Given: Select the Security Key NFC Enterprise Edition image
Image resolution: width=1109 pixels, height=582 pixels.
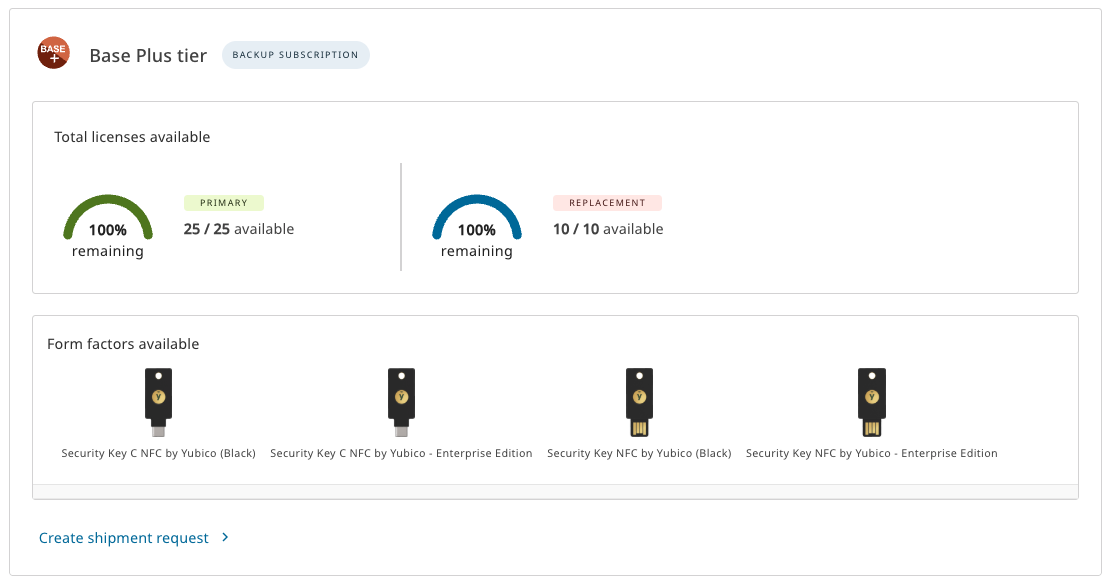Looking at the screenshot, I should tap(871, 402).
